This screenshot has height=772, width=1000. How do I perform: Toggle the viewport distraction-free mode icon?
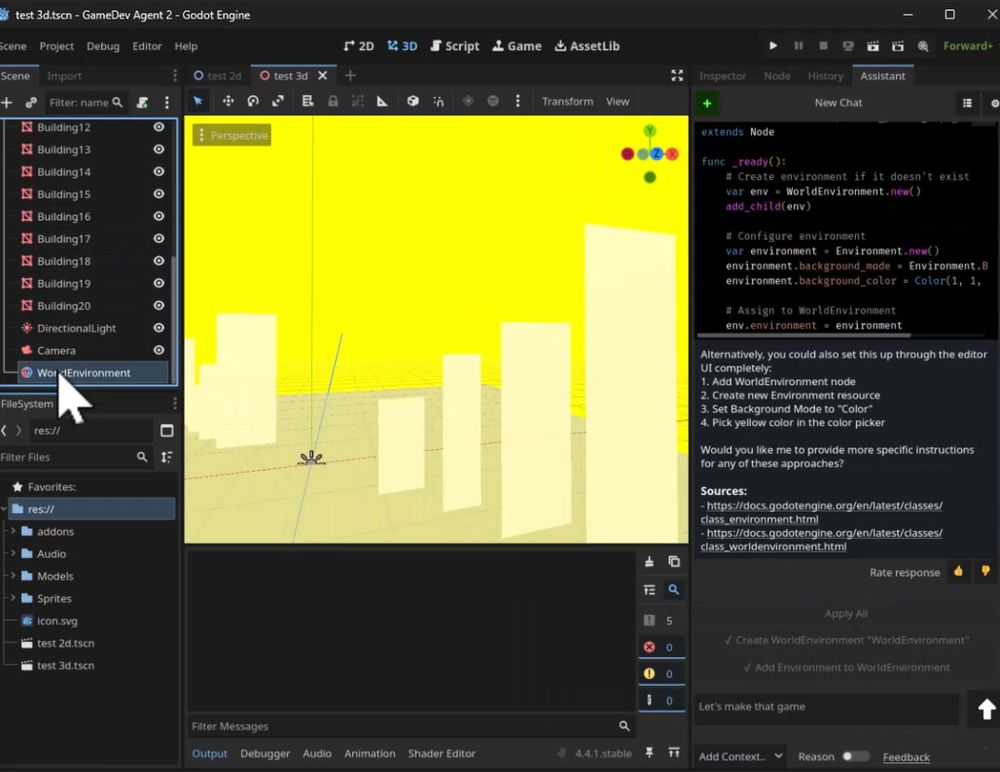point(677,75)
